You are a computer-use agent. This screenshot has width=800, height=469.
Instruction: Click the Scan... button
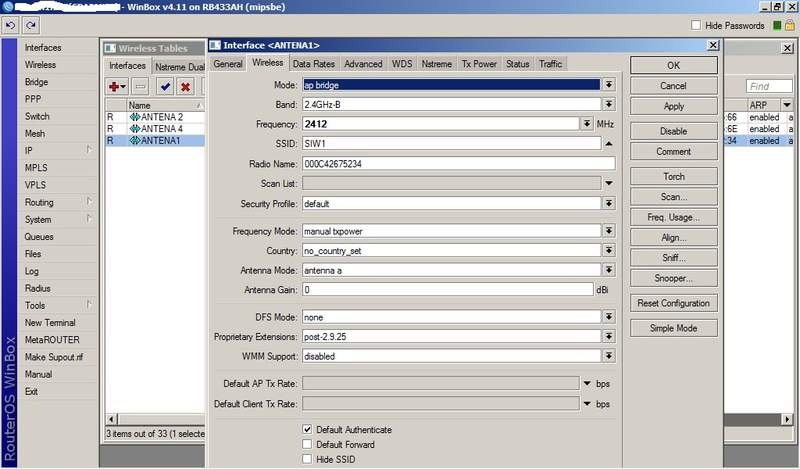click(x=673, y=196)
